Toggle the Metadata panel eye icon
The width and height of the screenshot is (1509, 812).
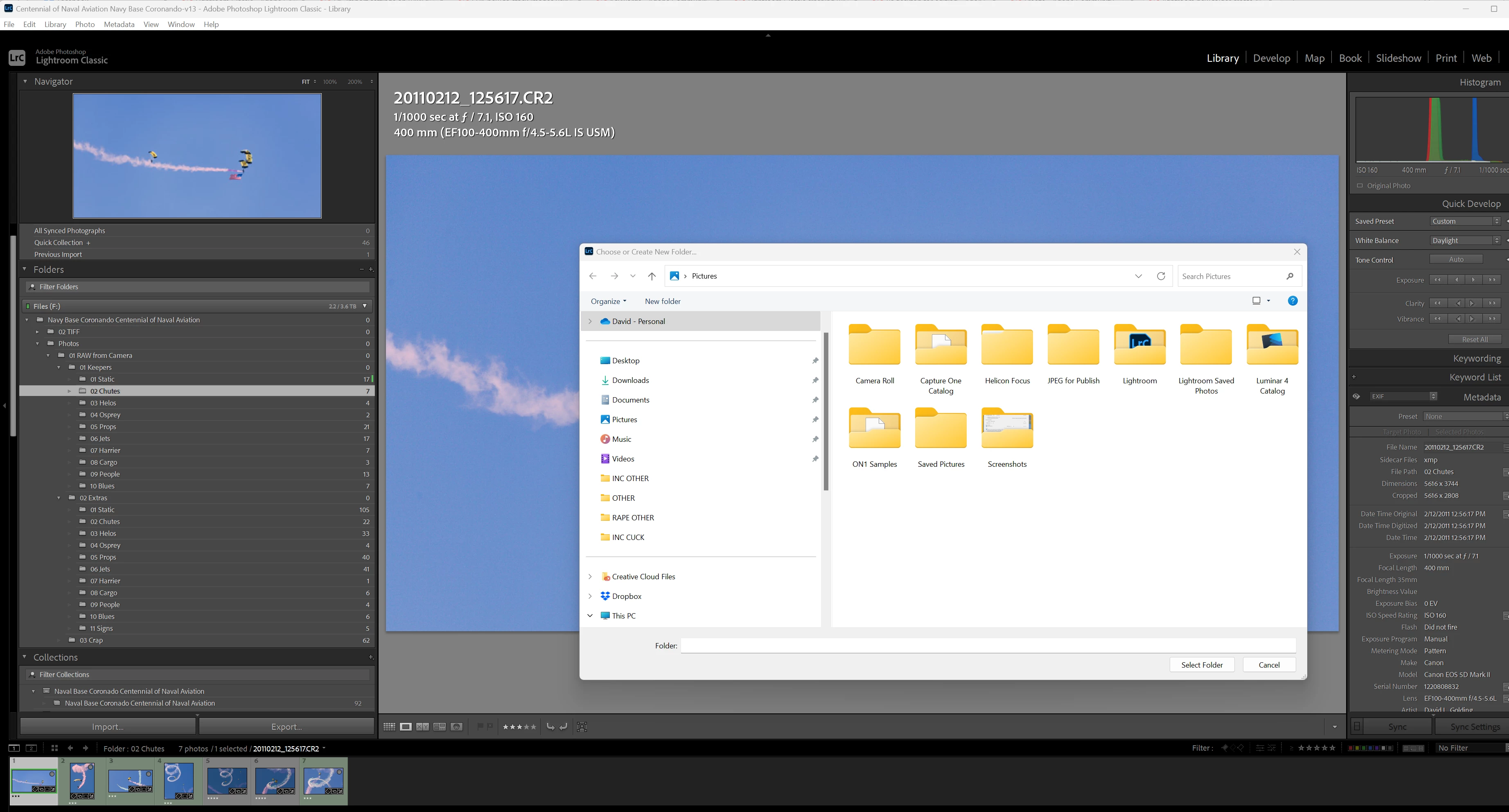[x=1356, y=396]
